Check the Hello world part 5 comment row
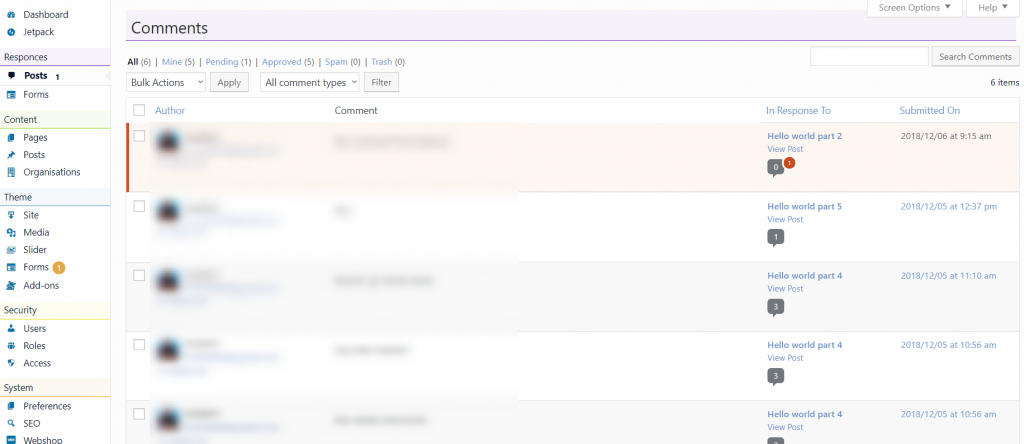1024x444 pixels. [138, 206]
